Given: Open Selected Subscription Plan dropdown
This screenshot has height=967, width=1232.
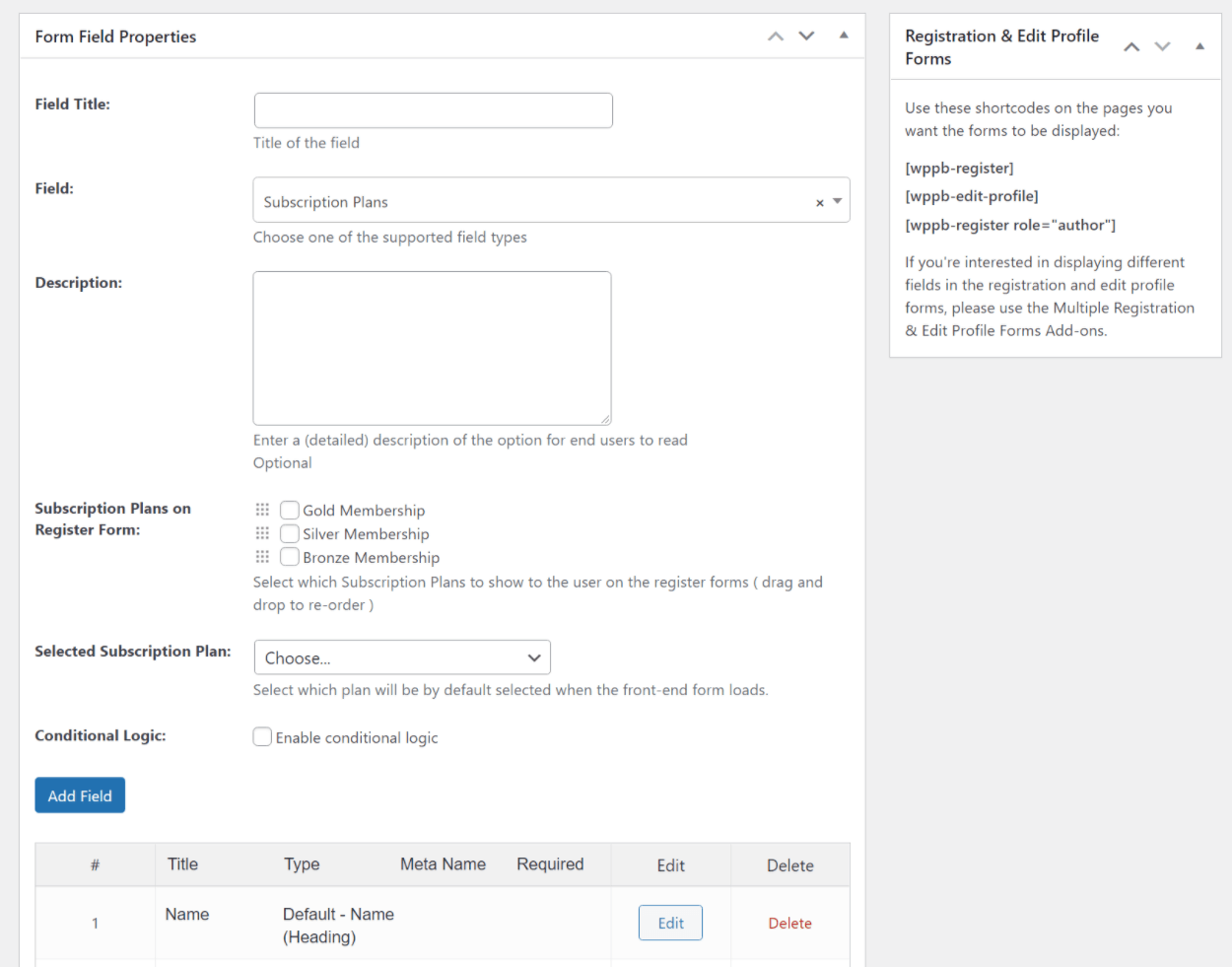Looking at the screenshot, I should point(401,657).
